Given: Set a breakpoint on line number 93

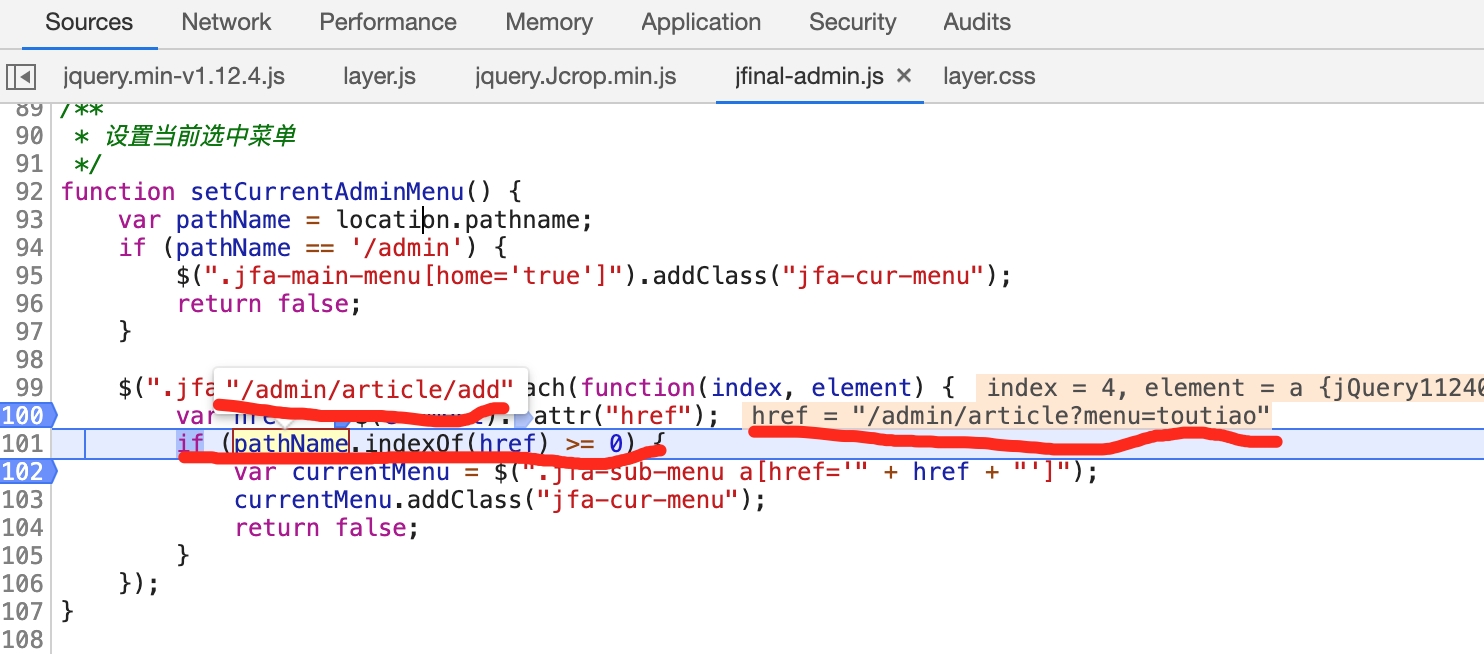Looking at the screenshot, I should point(30,219).
